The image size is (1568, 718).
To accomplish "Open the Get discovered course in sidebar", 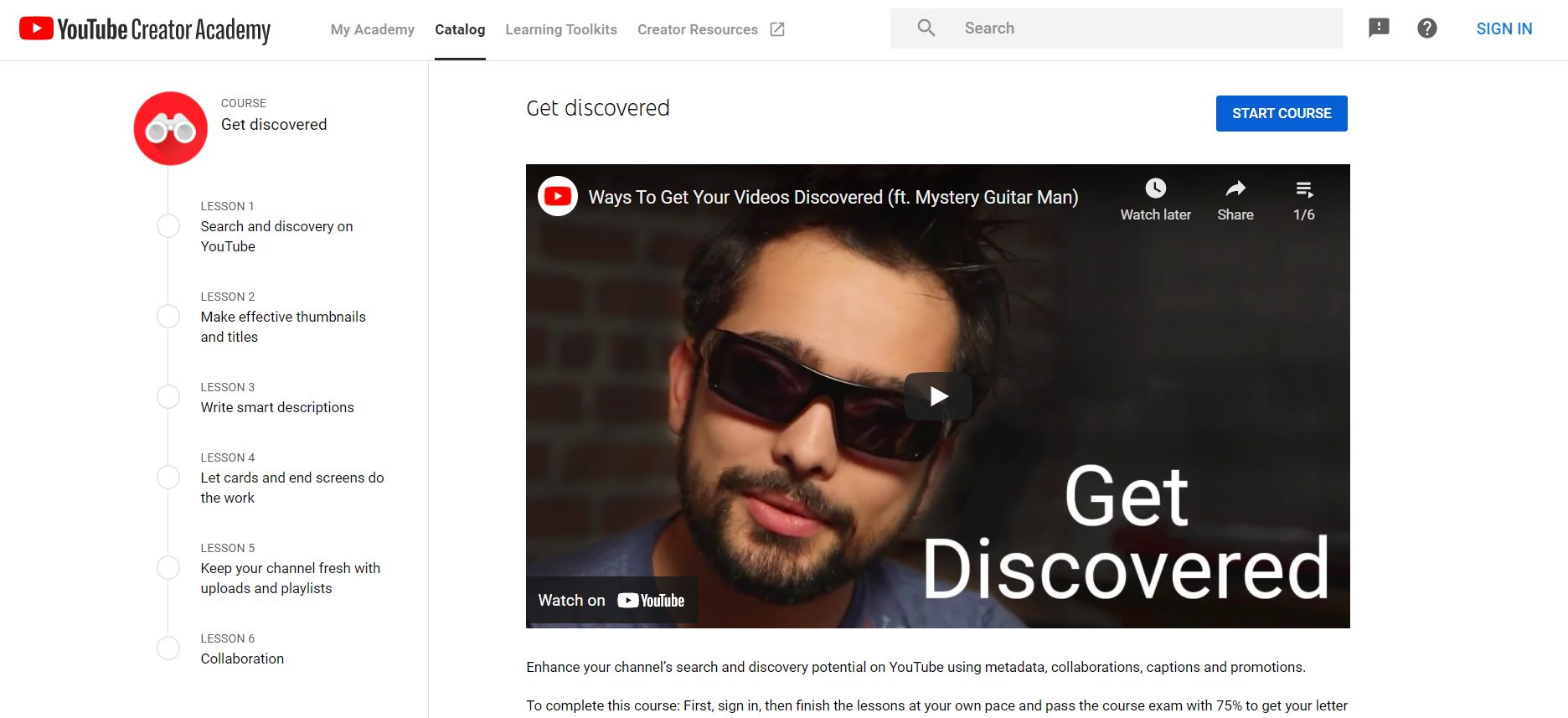I will (274, 124).
